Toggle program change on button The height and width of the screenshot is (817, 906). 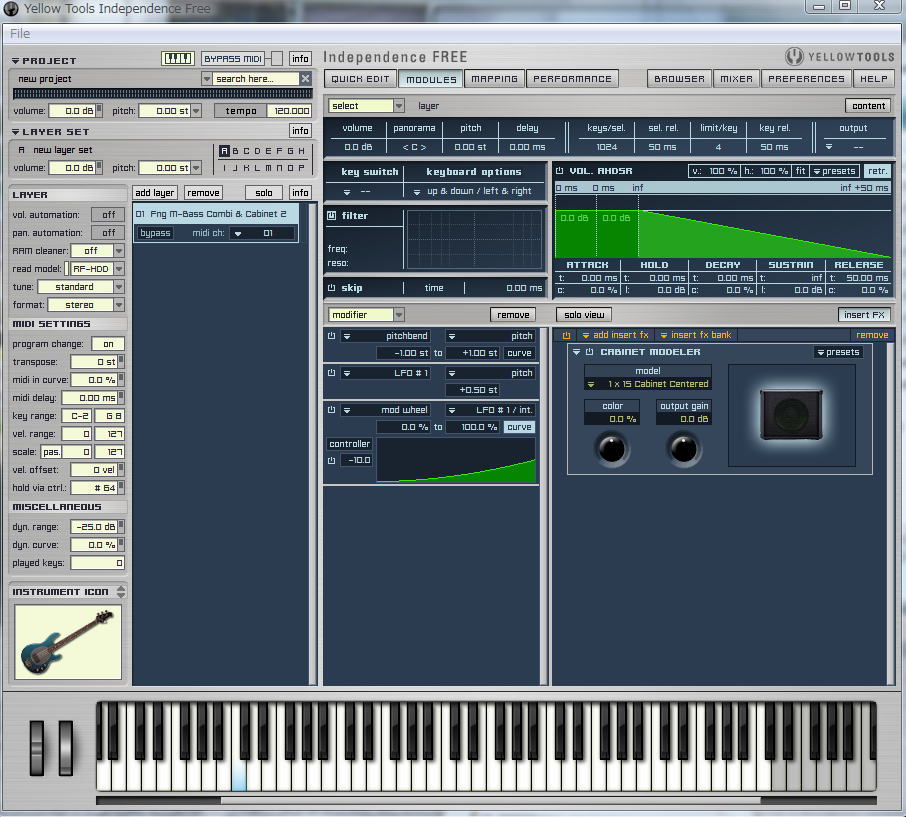108,344
